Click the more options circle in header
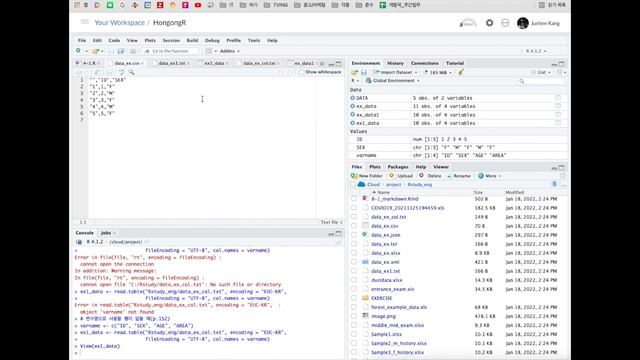This screenshot has width=640, height=360. tap(505, 23)
